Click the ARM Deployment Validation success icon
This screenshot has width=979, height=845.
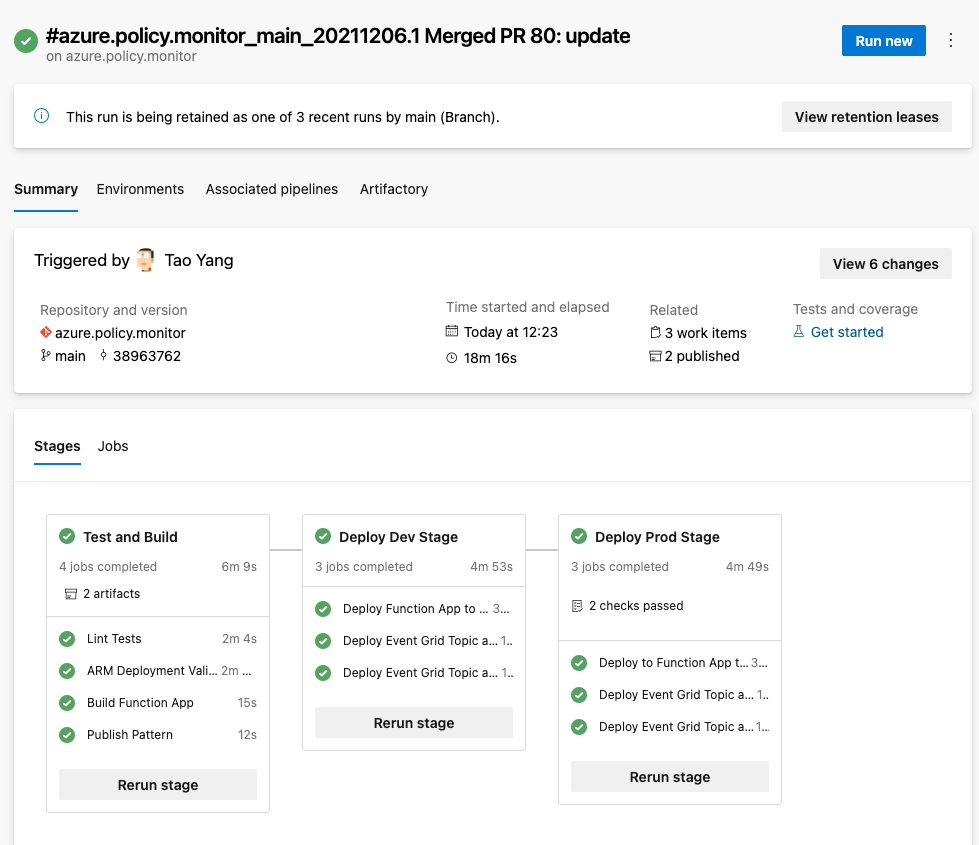(x=67, y=671)
